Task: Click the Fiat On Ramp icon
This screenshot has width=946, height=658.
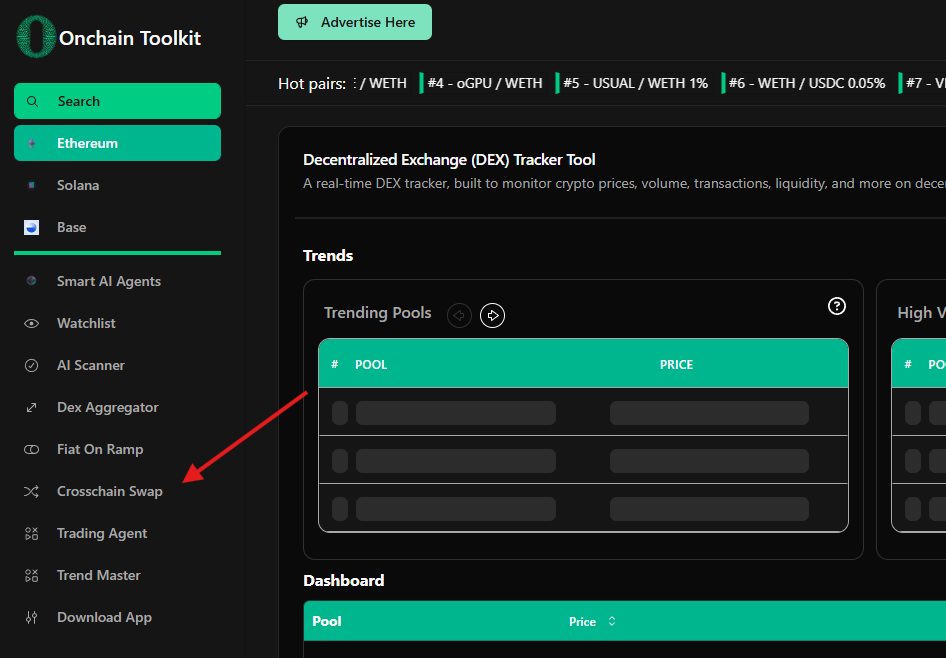Action: click(x=32, y=450)
